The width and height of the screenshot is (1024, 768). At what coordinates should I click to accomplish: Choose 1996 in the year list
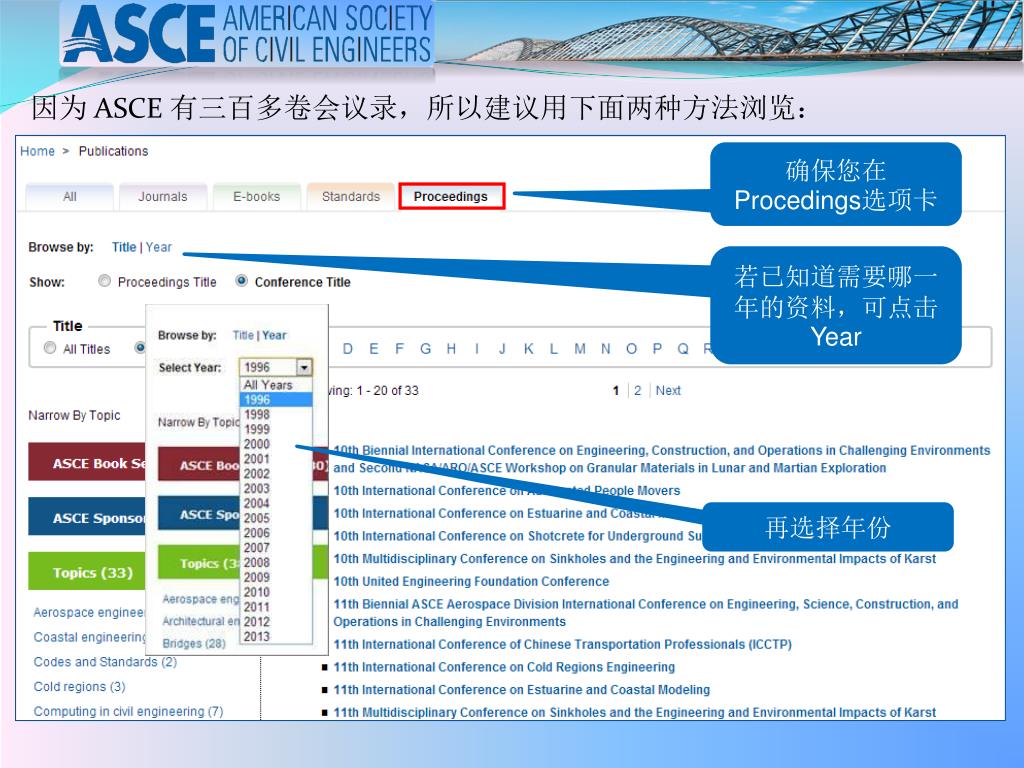pyautogui.click(x=276, y=400)
